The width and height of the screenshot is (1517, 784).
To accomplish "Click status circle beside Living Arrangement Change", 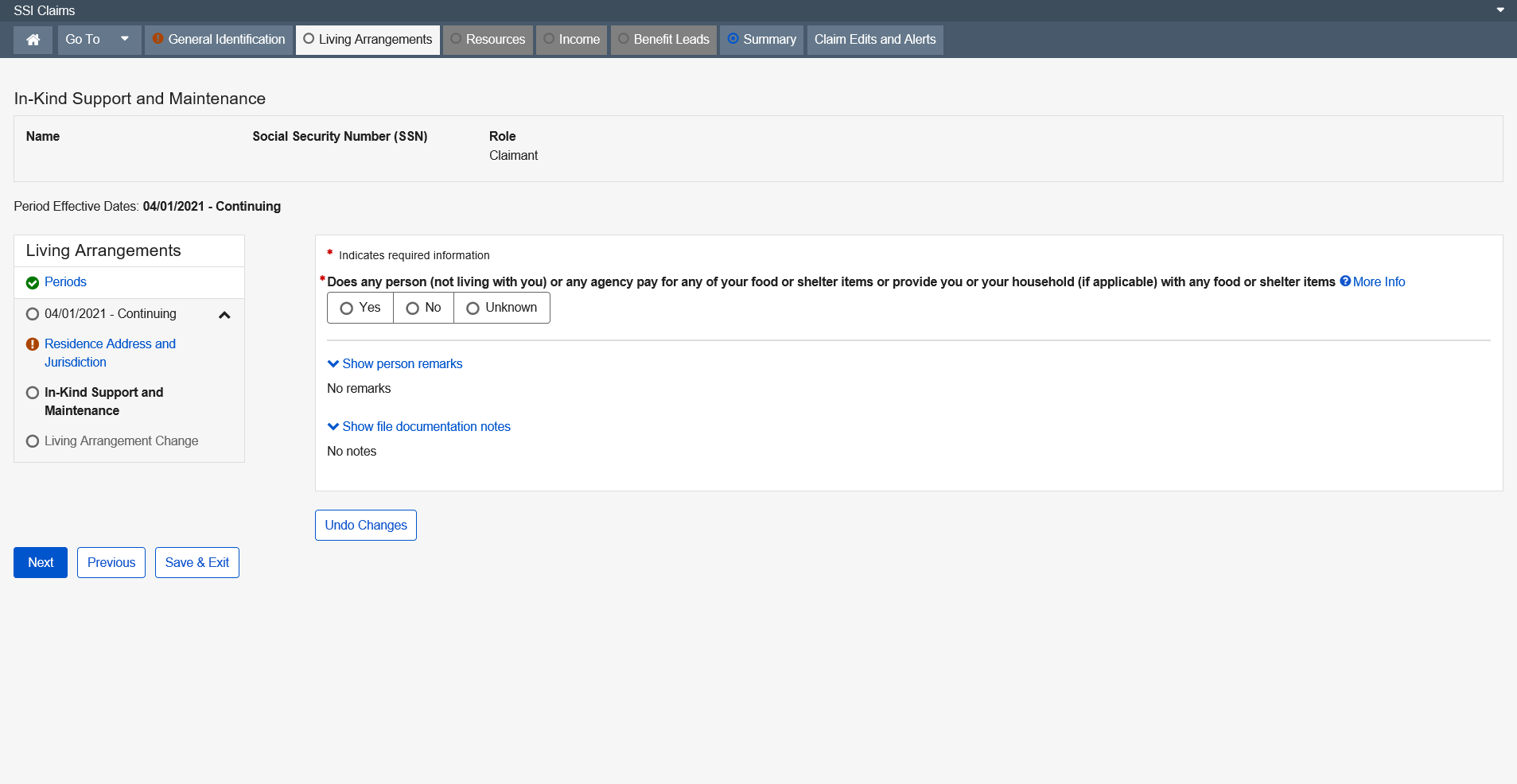I will (x=33, y=441).
